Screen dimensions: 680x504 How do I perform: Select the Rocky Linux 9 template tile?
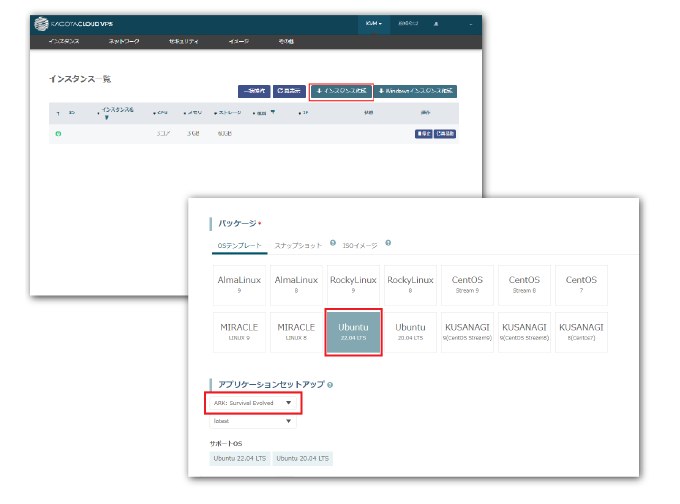coord(352,284)
